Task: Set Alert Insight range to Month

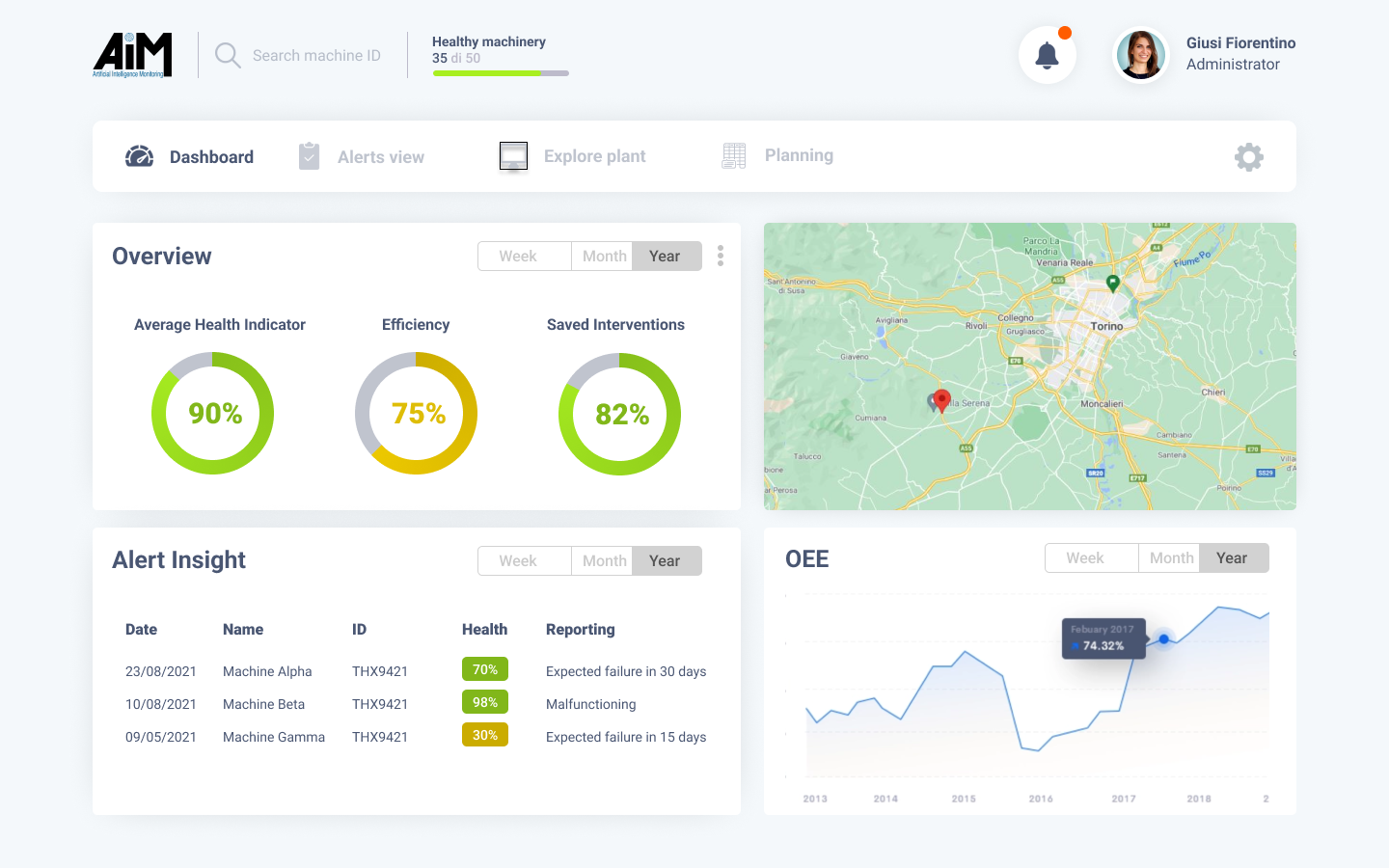Action: tap(603, 561)
